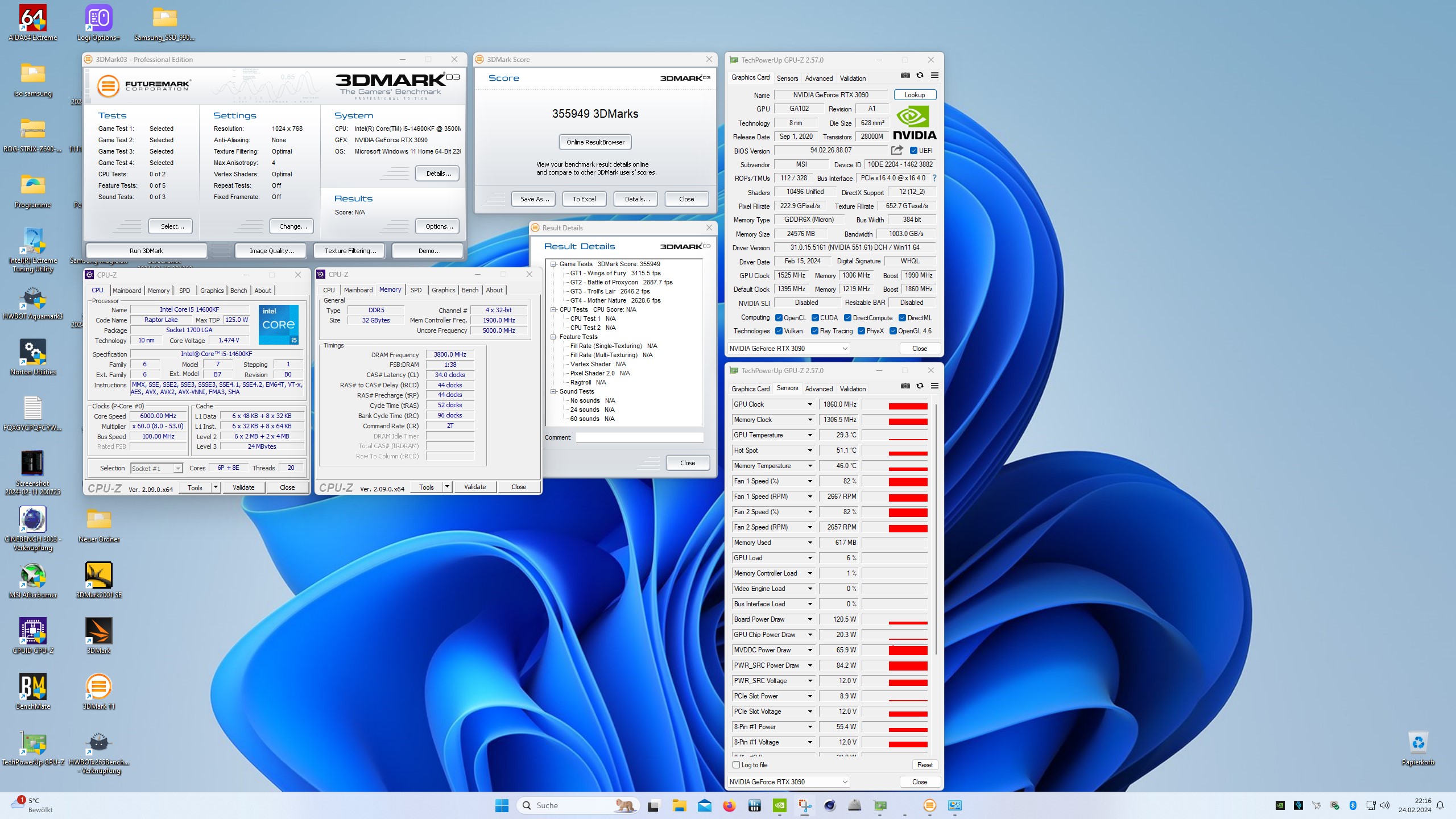The image size is (1456, 819).
Task: Toggle DirectCompute checkbox
Action: (x=847, y=318)
